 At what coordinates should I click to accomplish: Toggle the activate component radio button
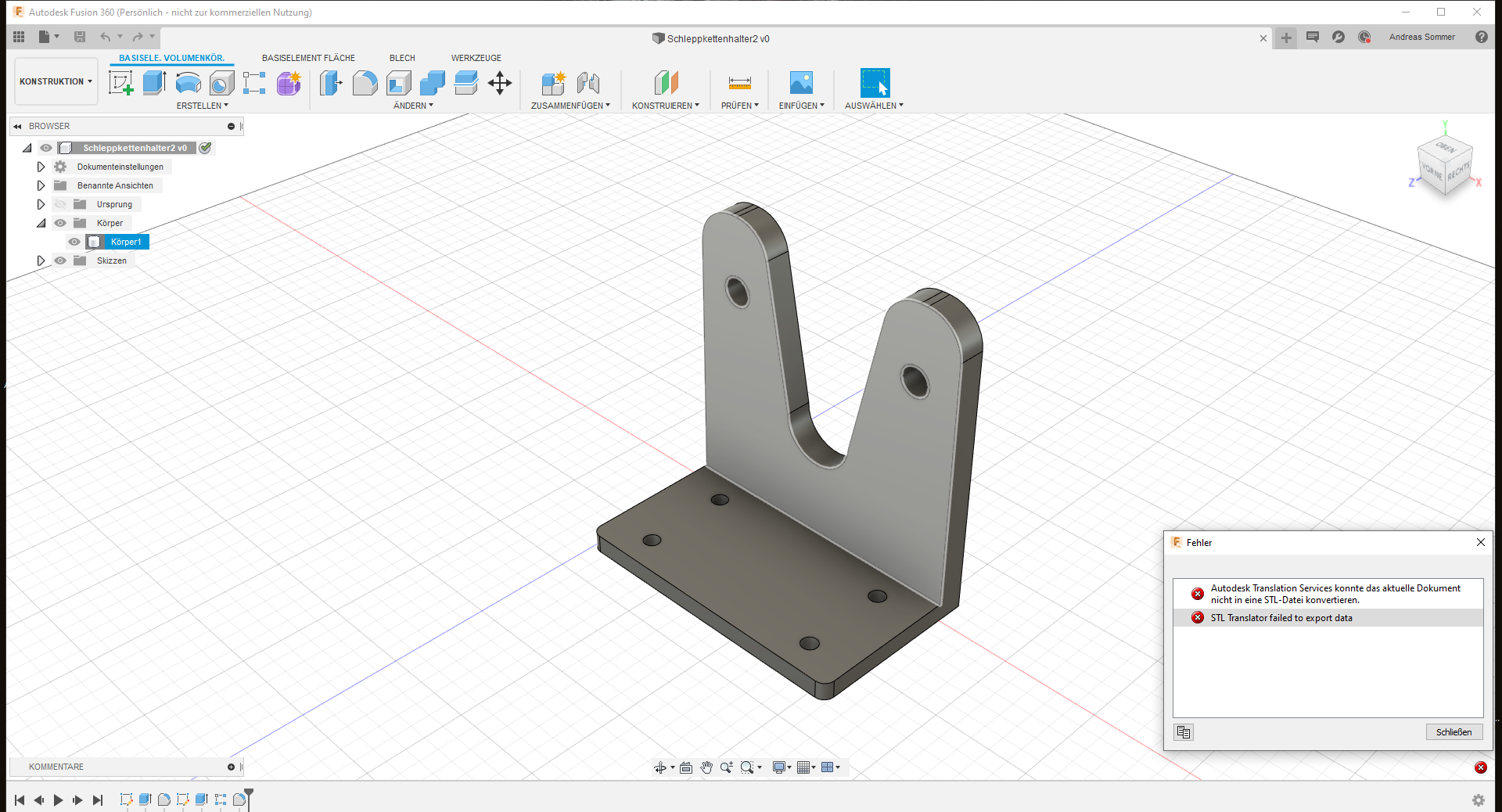click(205, 148)
